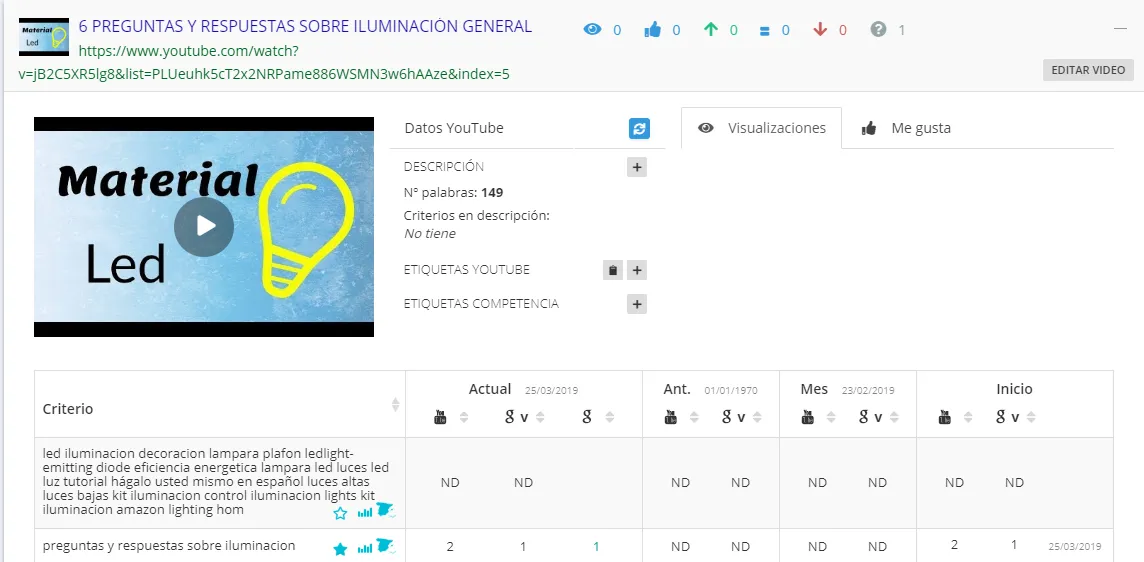Click the Mes date '23/02/2019'
The width and height of the screenshot is (1144, 562).
[x=867, y=390]
